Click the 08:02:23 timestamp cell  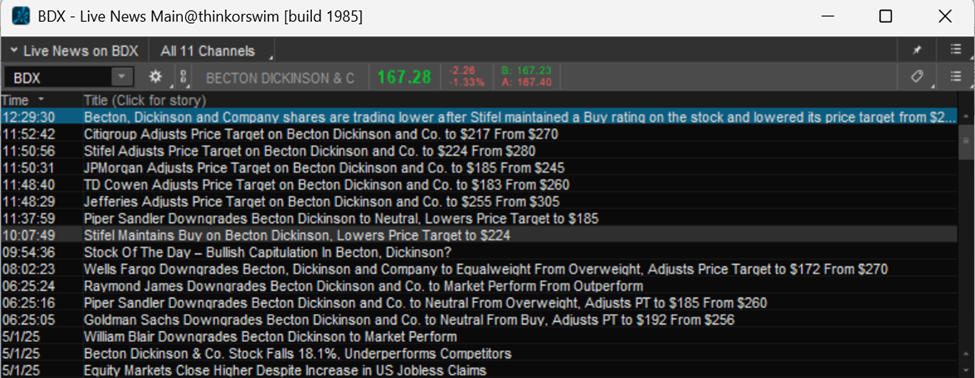[28, 269]
